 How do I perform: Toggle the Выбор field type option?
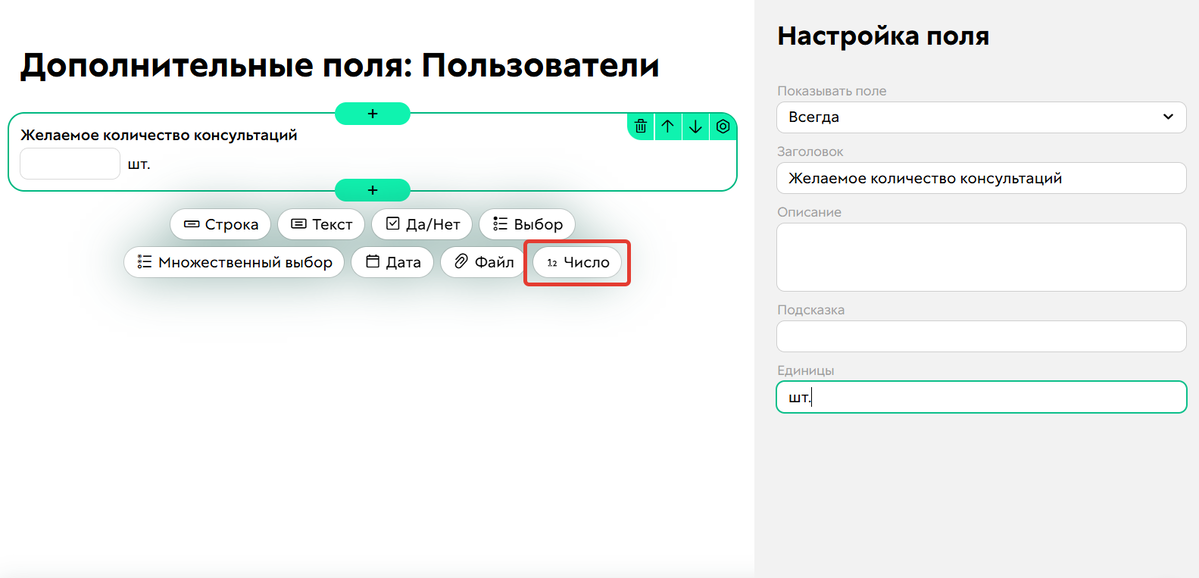[526, 224]
